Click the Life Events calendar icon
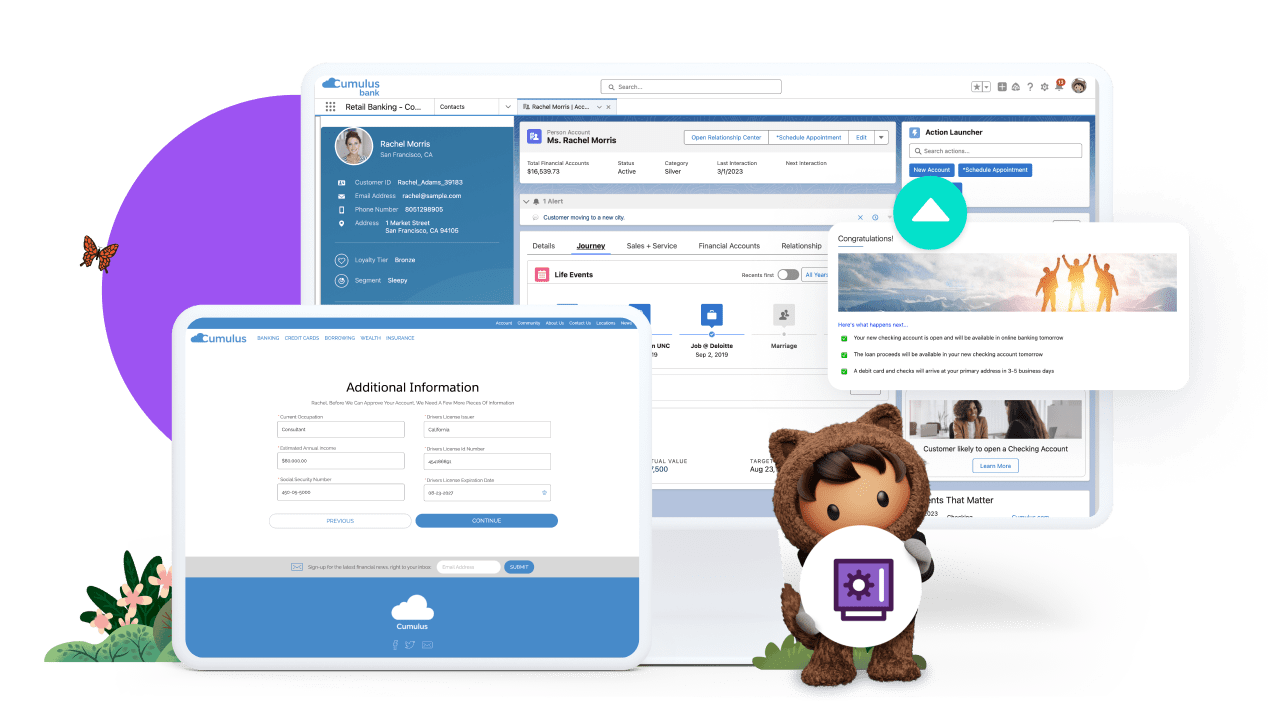1268x714 pixels. click(542, 274)
